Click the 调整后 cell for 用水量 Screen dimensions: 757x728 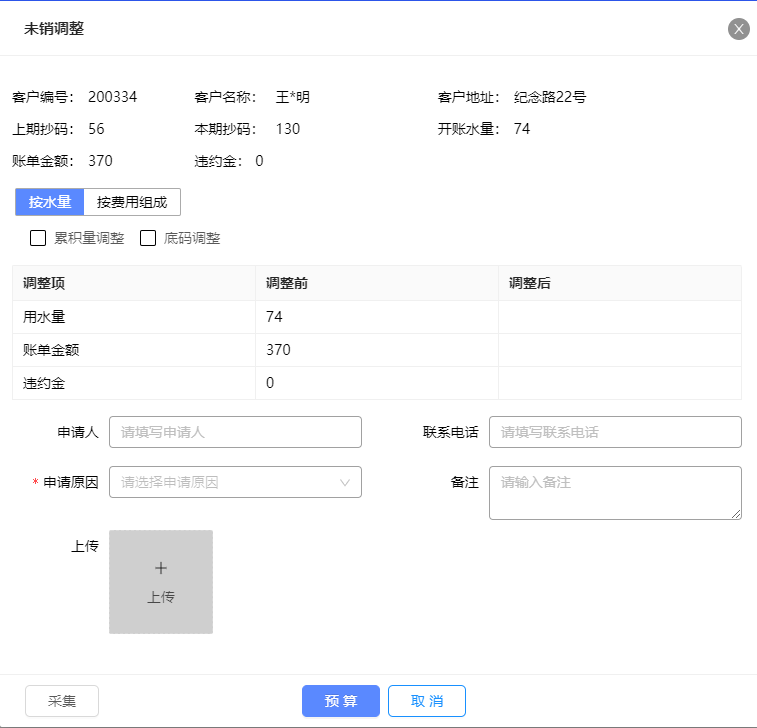620,317
